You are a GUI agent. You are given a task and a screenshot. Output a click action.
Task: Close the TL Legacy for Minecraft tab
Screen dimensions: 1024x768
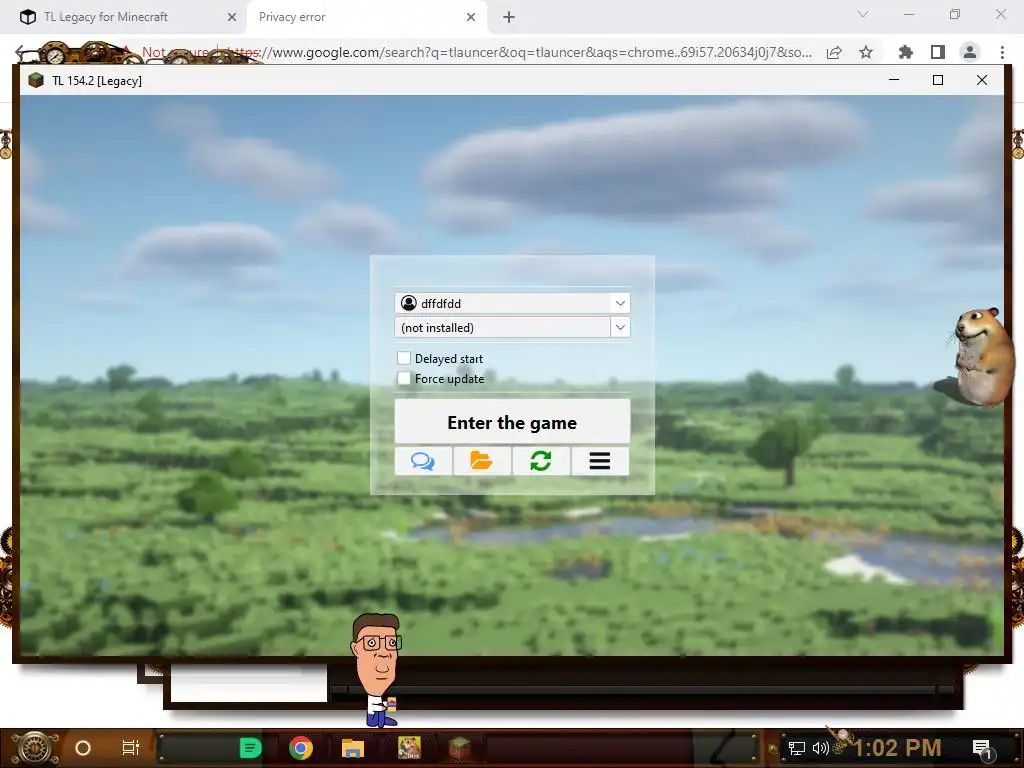pos(232,17)
